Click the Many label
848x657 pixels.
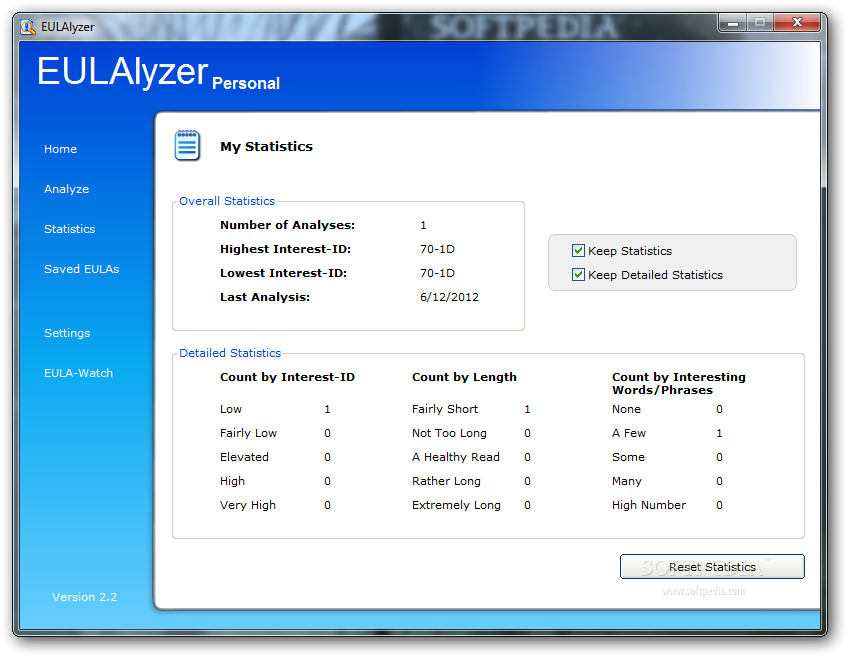click(x=626, y=481)
